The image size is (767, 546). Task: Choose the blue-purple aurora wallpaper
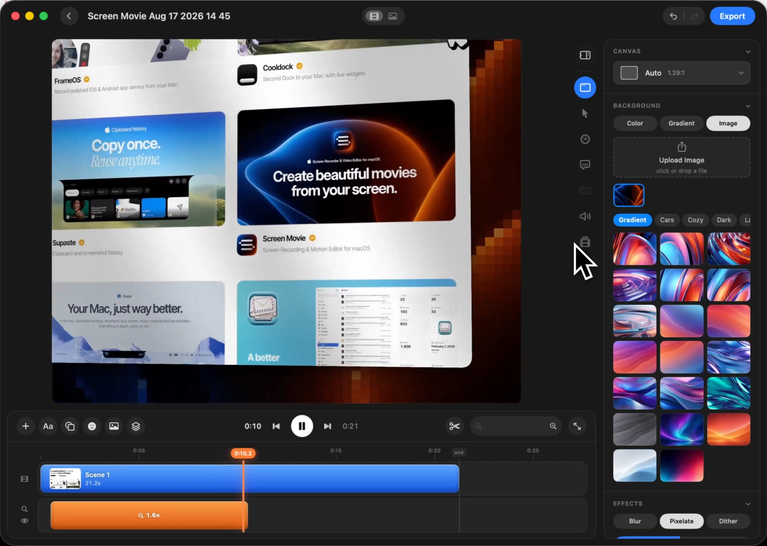click(x=681, y=430)
